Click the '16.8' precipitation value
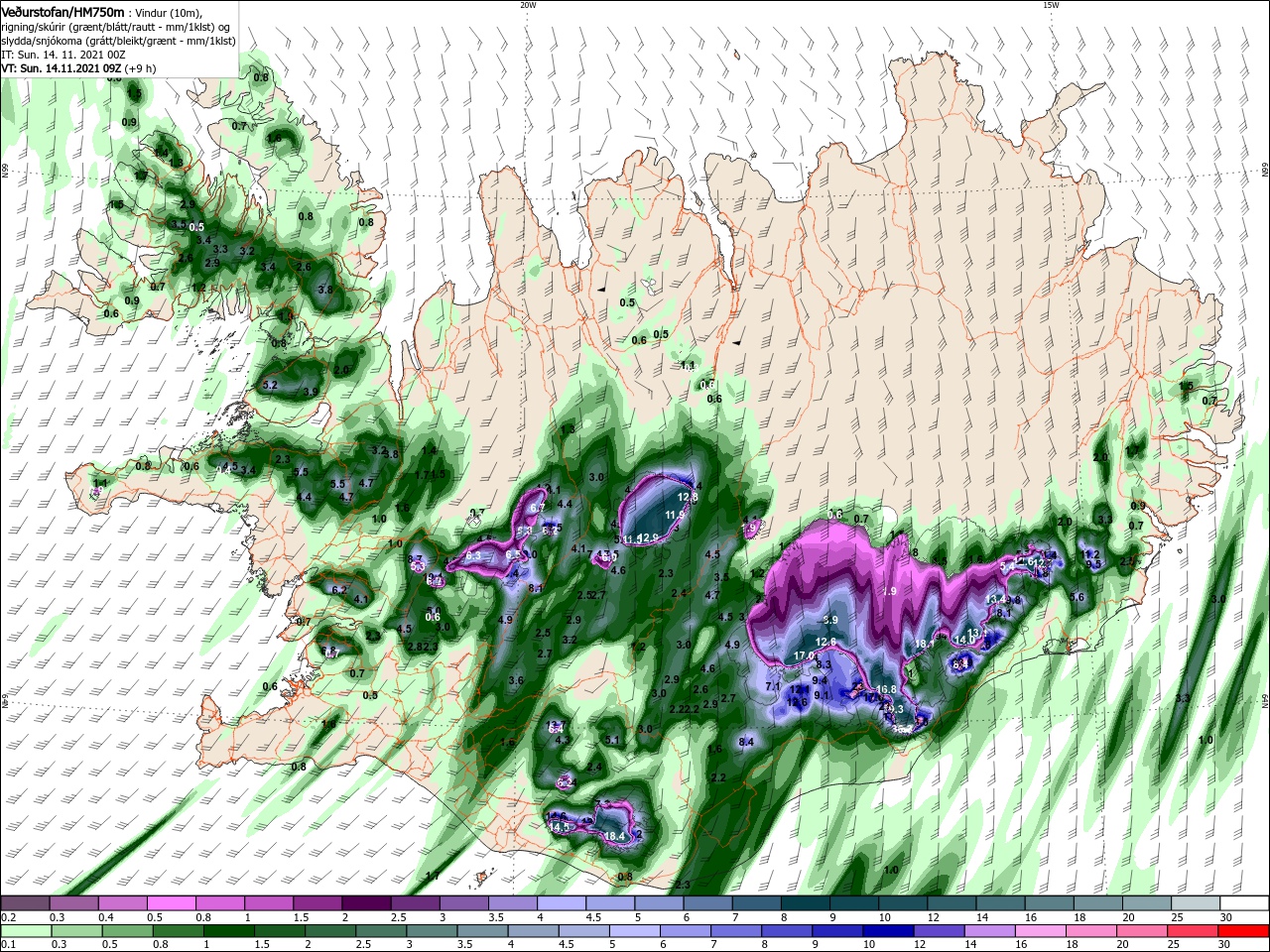1270x952 pixels. [x=886, y=689]
